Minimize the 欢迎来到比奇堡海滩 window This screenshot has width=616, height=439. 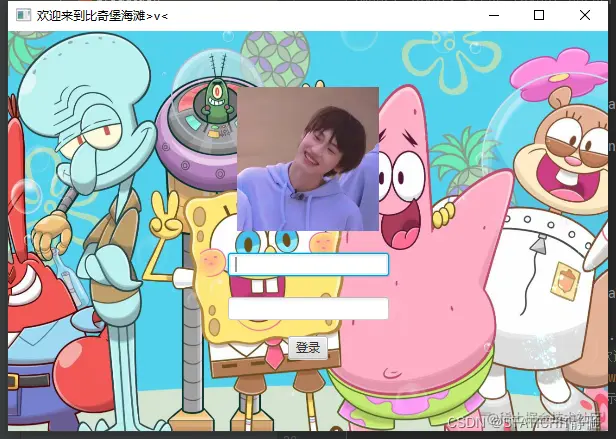[x=494, y=15]
